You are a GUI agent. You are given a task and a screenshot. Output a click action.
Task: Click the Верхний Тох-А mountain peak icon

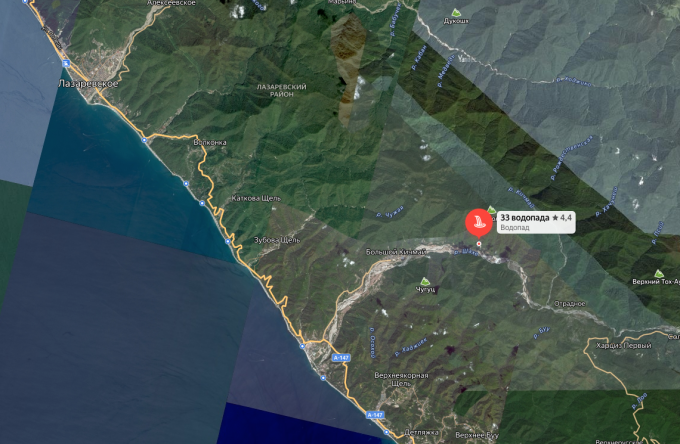tap(659, 274)
